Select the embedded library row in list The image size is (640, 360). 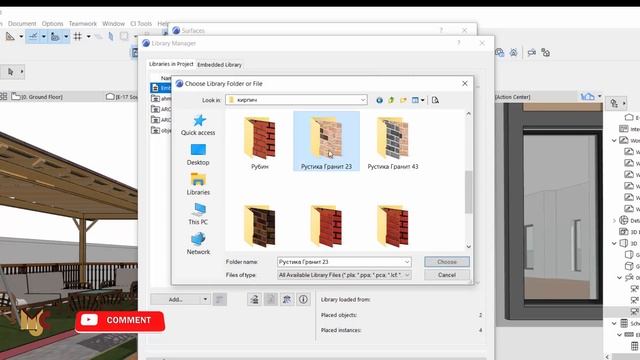(x=161, y=88)
